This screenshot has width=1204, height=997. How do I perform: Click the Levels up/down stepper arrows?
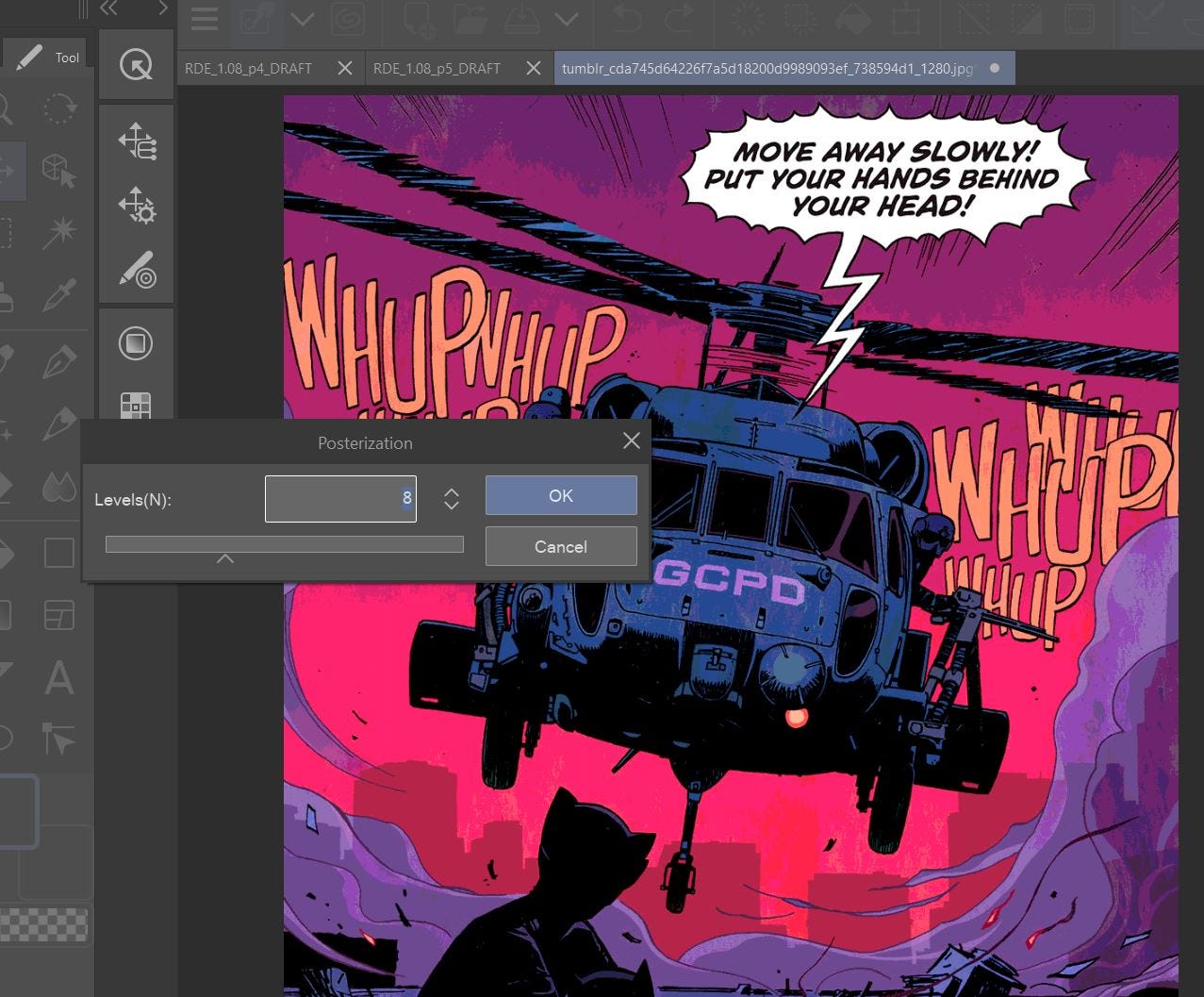[x=452, y=499]
